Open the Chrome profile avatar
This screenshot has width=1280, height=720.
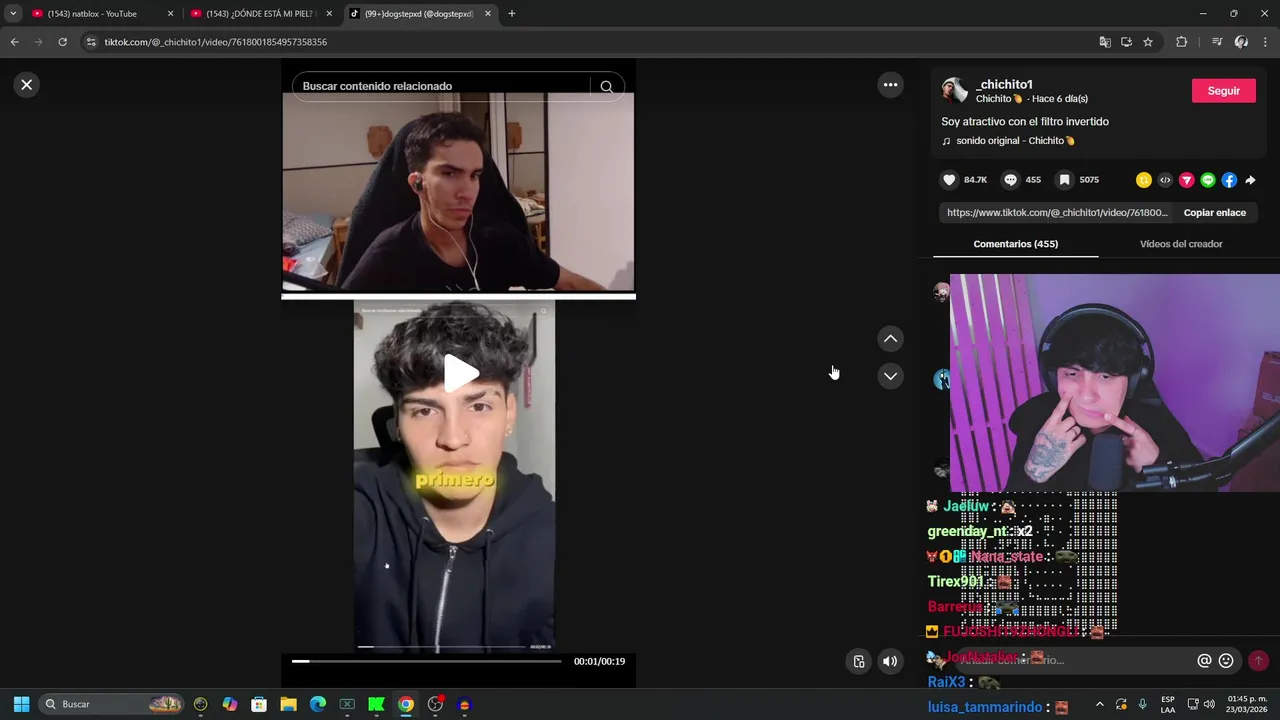coord(1241,42)
